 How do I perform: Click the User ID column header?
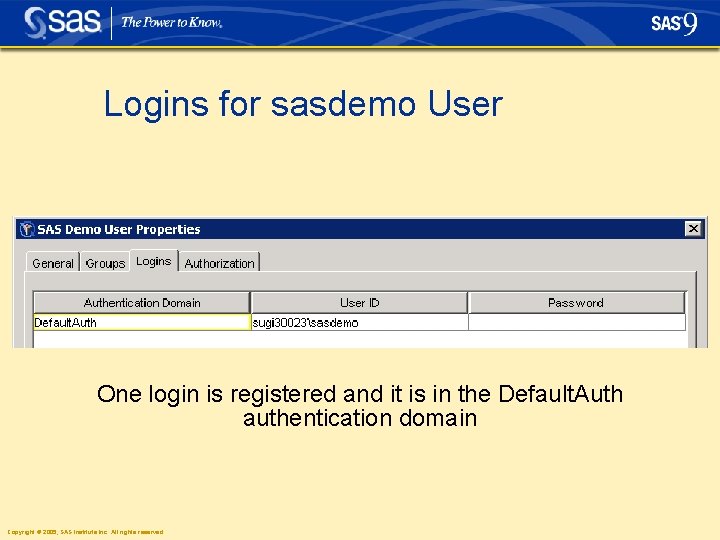pos(360,303)
